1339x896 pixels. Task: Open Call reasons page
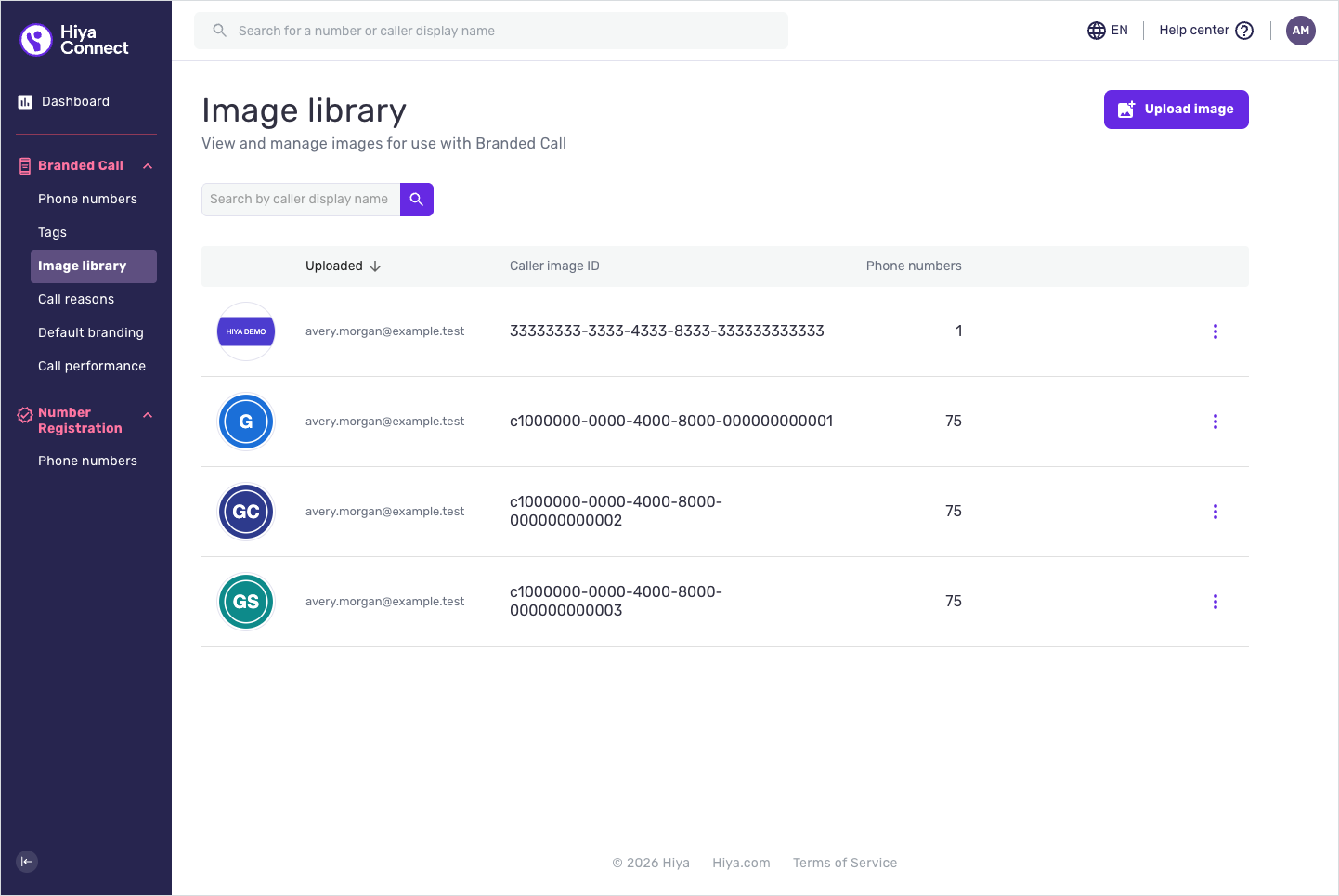point(76,300)
